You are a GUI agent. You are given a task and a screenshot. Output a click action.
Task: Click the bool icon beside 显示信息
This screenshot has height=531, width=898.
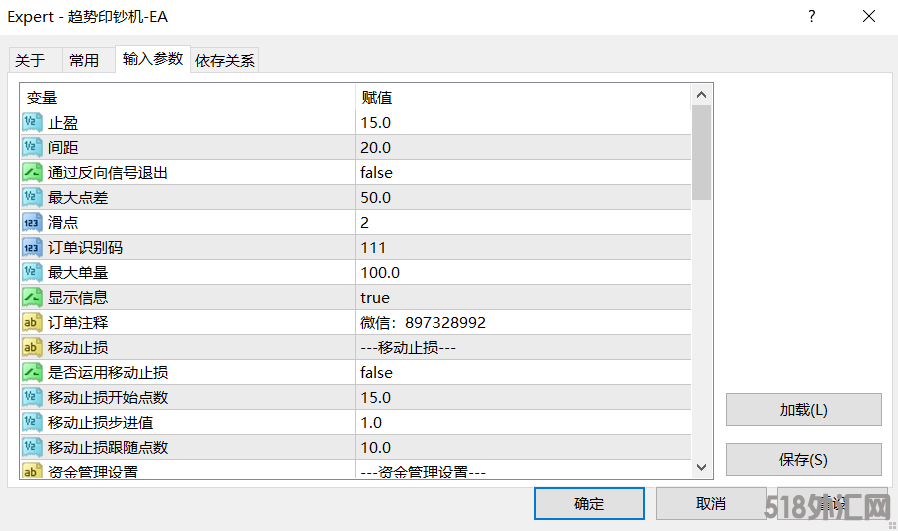pyautogui.click(x=32, y=297)
